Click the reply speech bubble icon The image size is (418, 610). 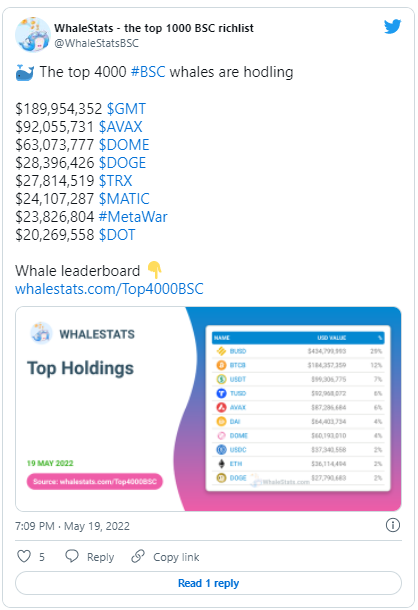72,556
